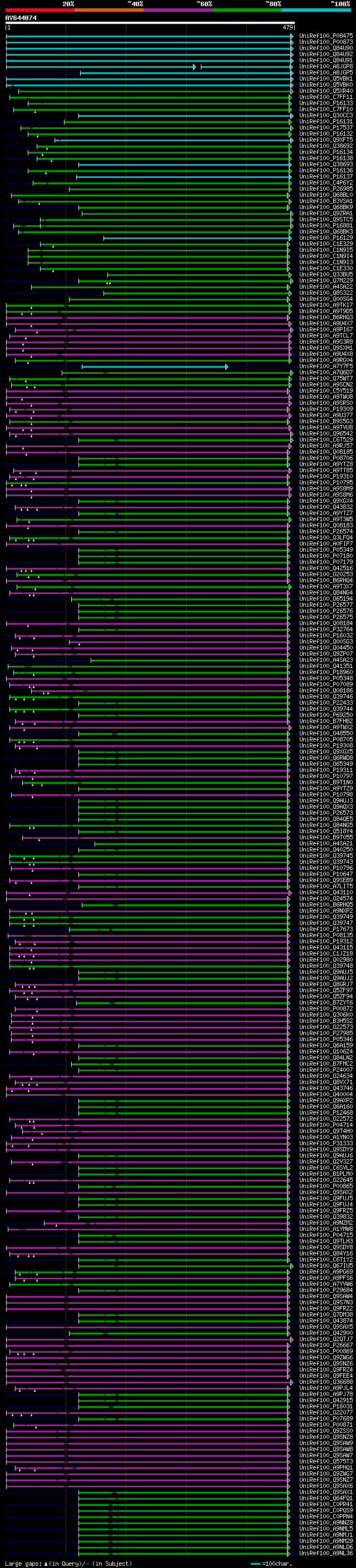Click the short cyan alignment bar for A7Y7F5
Image resolution: width=356 pixels, height=1568 pixels.
(x=155, y=367)
